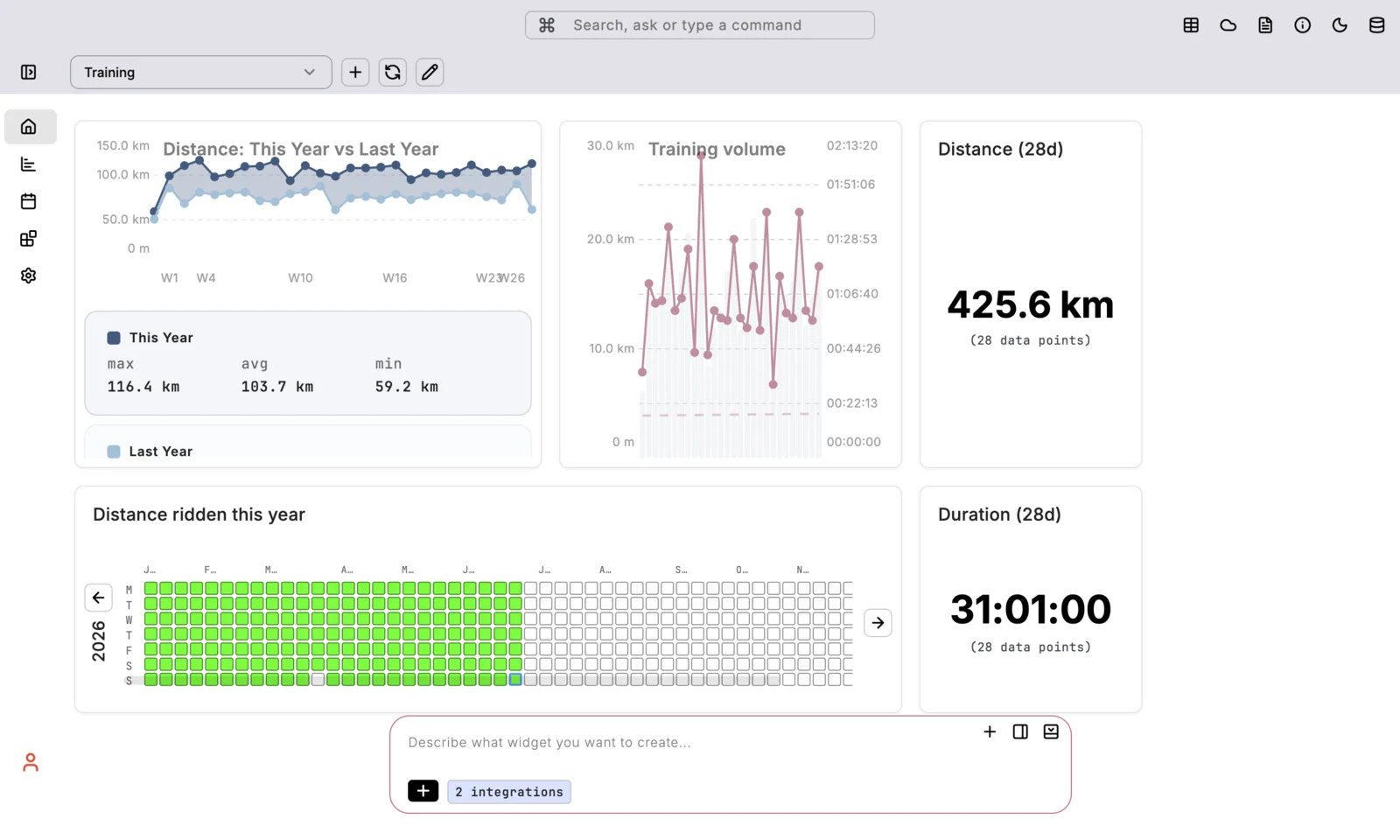Click the black plus button in prompt box
1400x840 pixels.
423,791
